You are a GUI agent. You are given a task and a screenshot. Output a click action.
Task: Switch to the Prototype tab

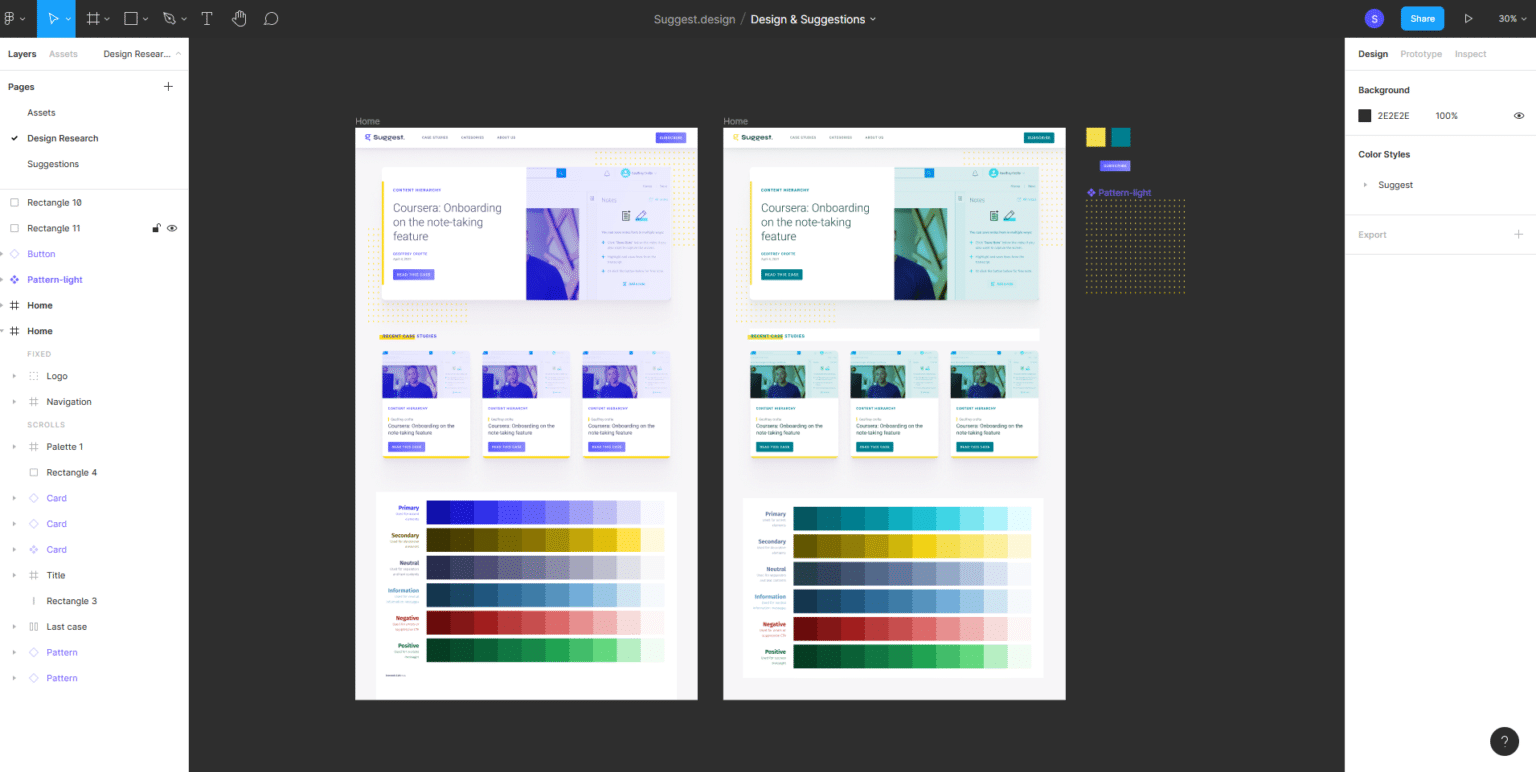pos(1420,54)
